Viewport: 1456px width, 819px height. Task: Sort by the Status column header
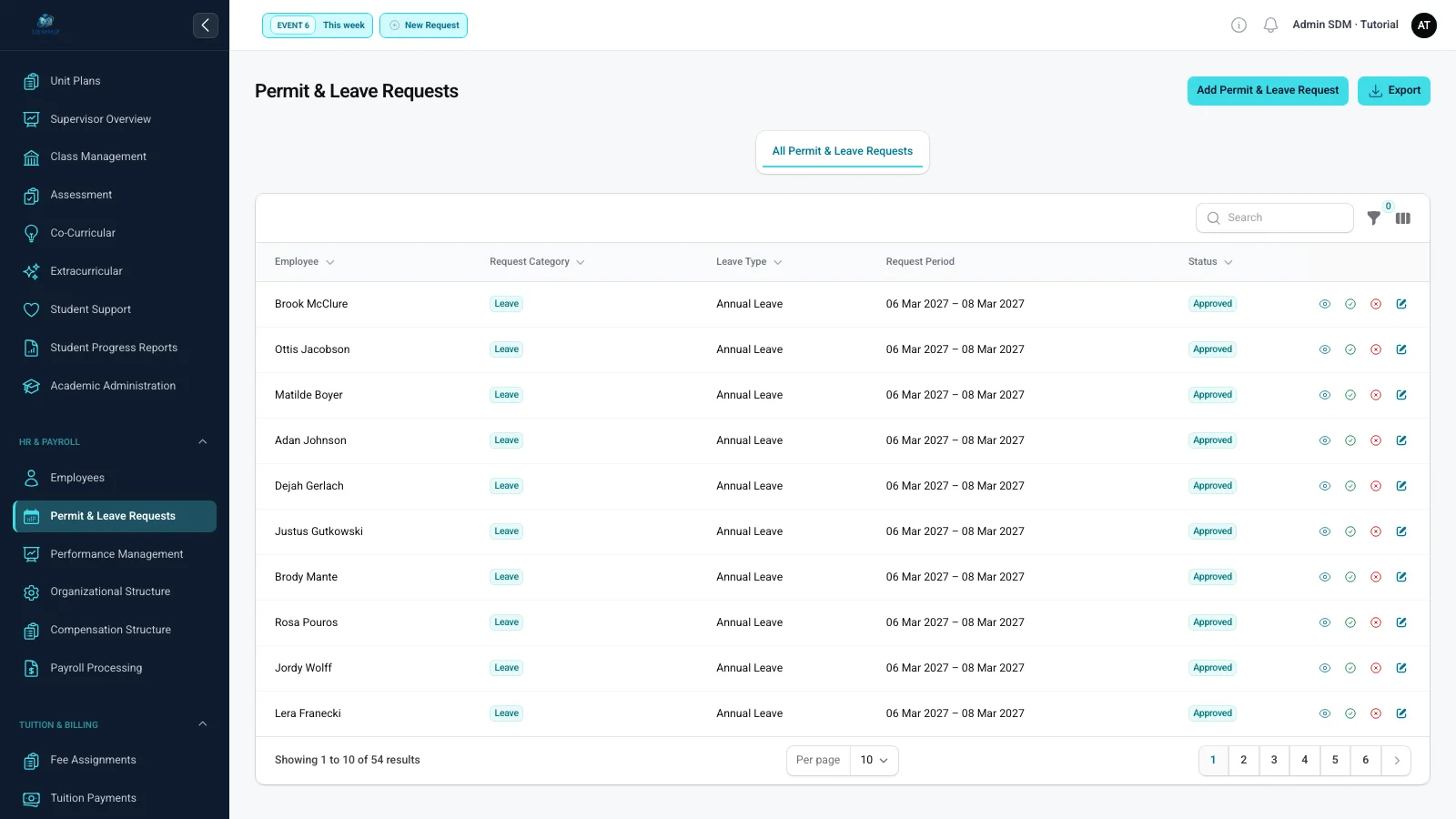coord(1210,262)
